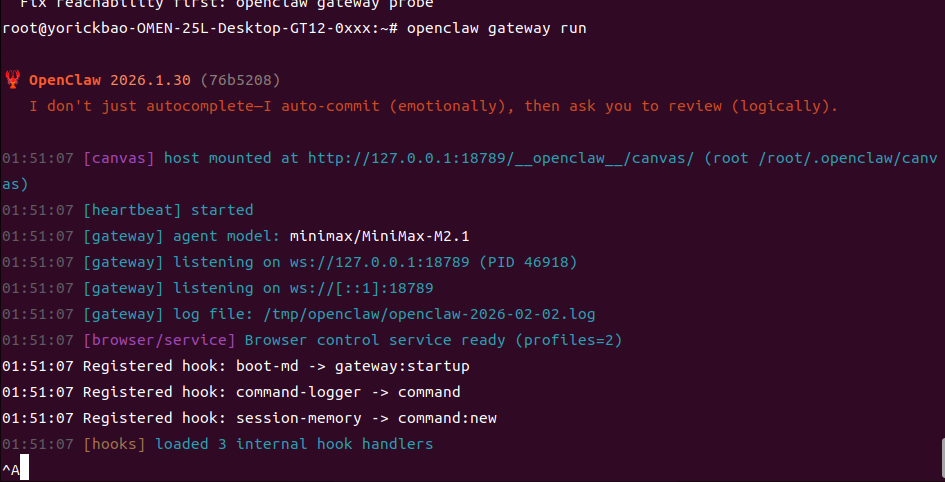Click the [browser/service] log tag
The height and width of the screenshot is (482, 945).
pyautogui.click(x=159, y=340)
